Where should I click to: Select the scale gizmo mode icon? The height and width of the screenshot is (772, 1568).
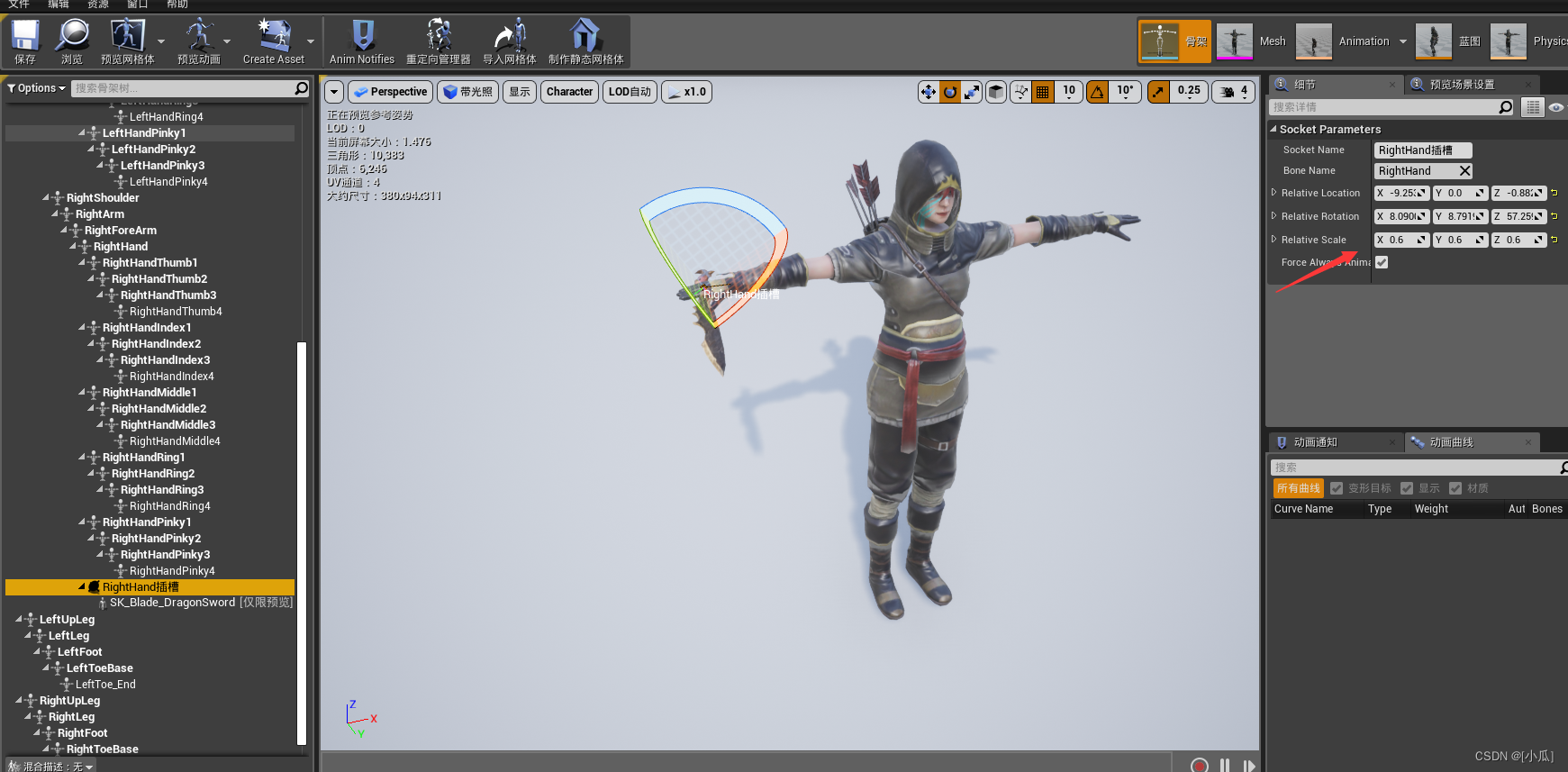972,92
